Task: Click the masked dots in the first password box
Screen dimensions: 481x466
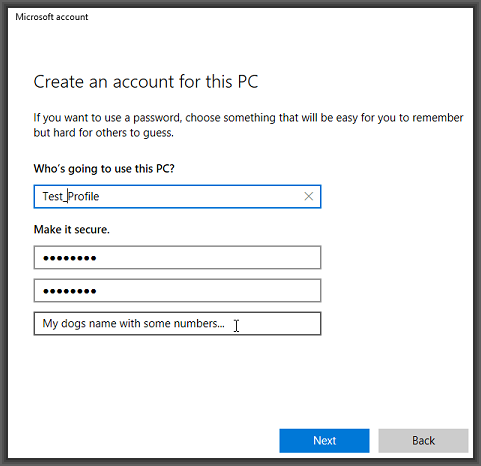Action: tap(70, 258)
